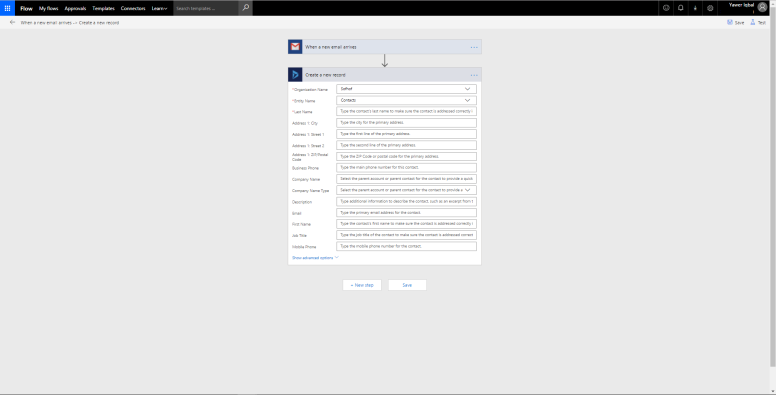This screenshot has height=395, width=776.
Task: Focus the Email field
Action: (406, 212)
